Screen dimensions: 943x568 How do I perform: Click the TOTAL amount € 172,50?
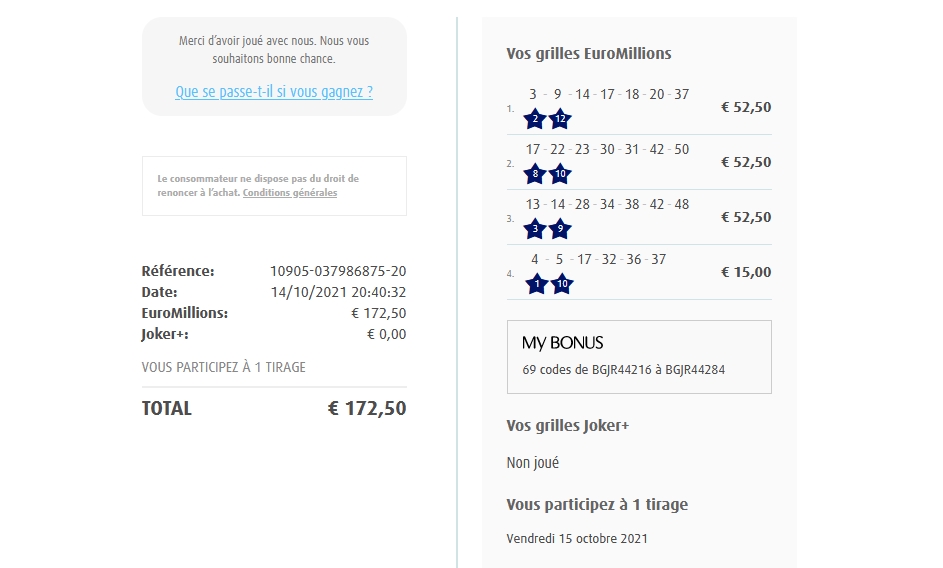(367, 408)
